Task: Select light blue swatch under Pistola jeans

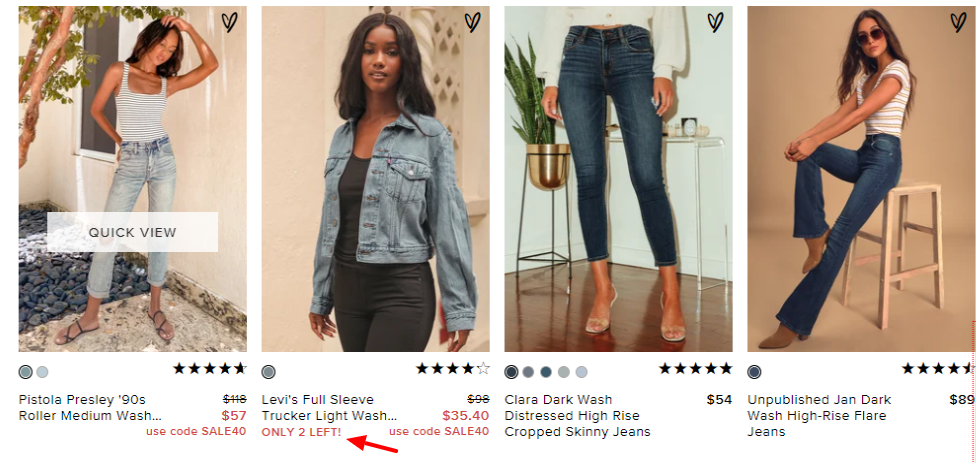Action: click(x=42, y=372)
